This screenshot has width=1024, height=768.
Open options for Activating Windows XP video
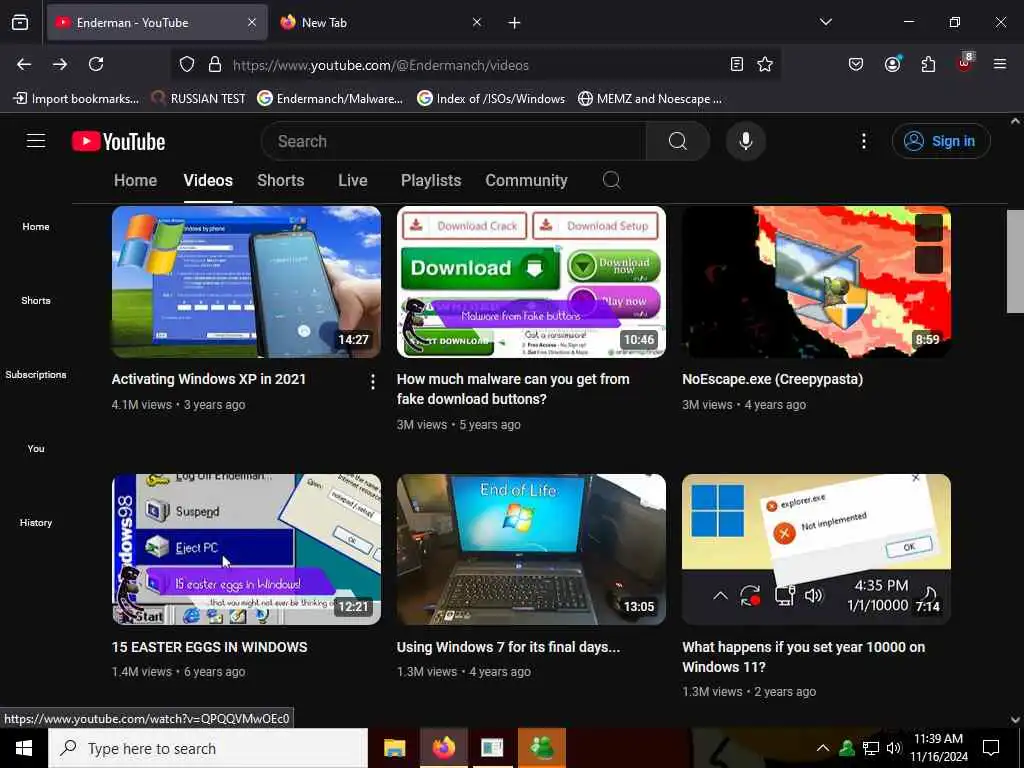tap(372, 382)
